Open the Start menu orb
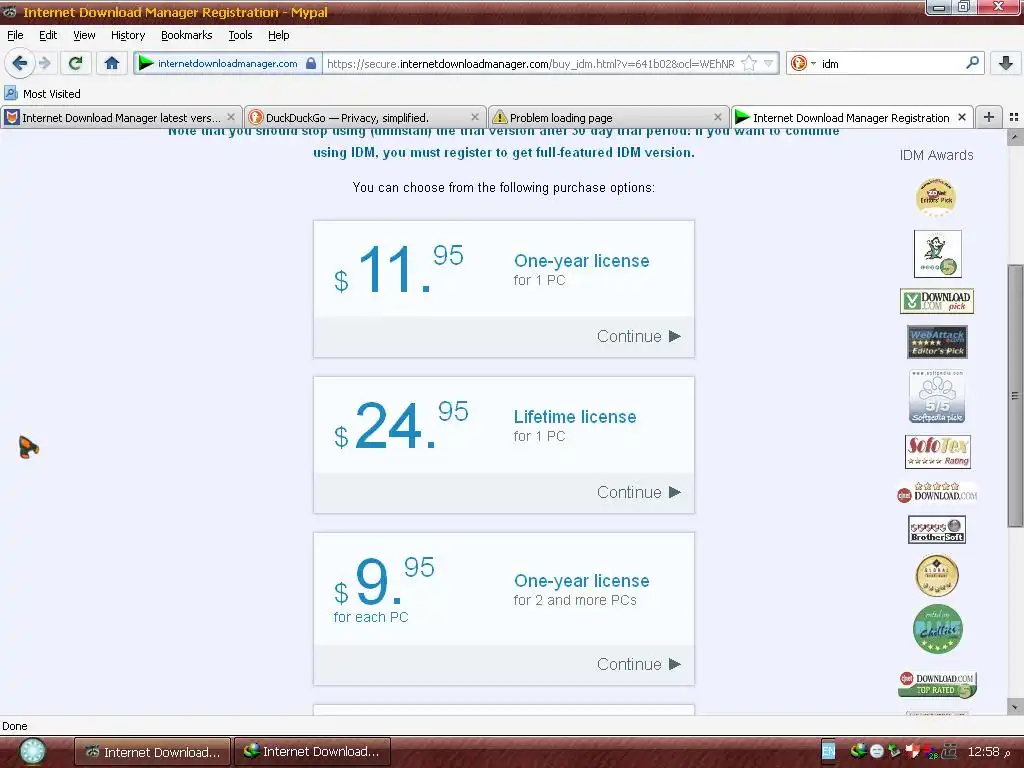The image size is (1024, 768). click(x=32, y=752)
